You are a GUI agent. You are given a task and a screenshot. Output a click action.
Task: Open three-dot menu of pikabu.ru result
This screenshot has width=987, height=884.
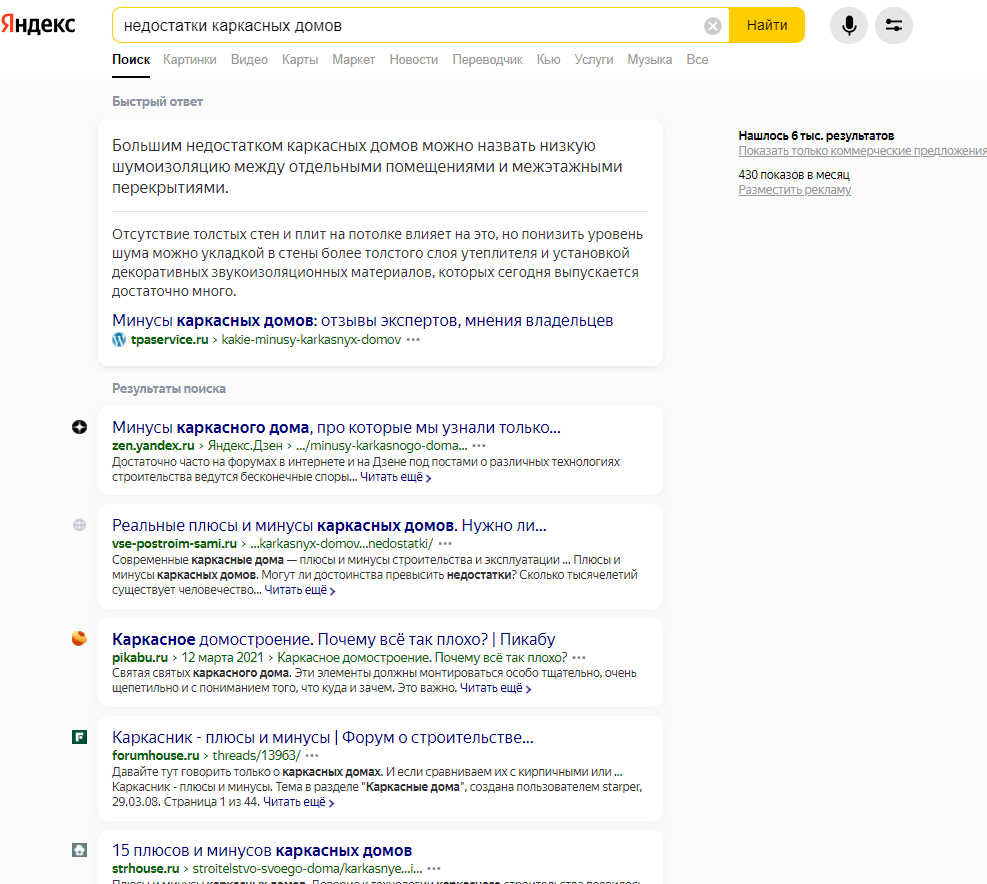[579, 657]
